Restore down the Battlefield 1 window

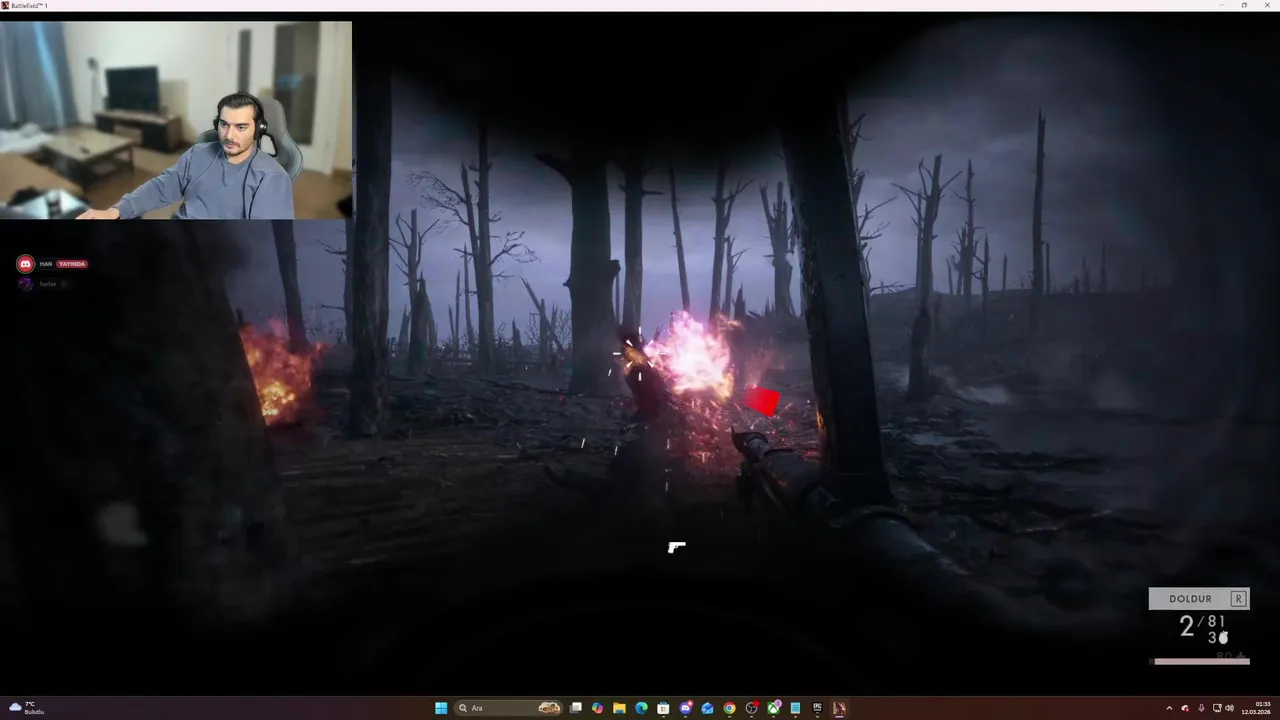(x=1245, y=5)
